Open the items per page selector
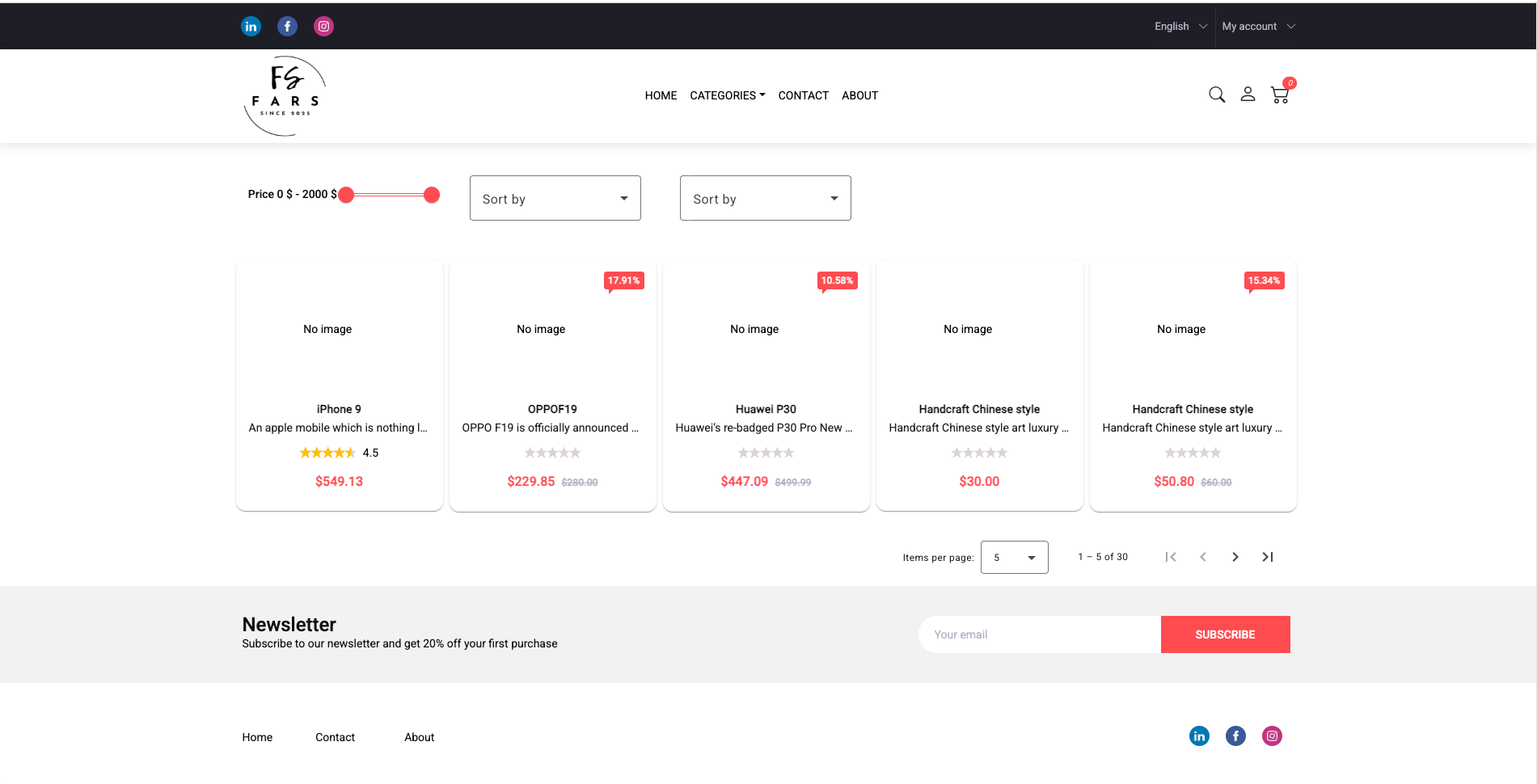 tap(1014, 558)
